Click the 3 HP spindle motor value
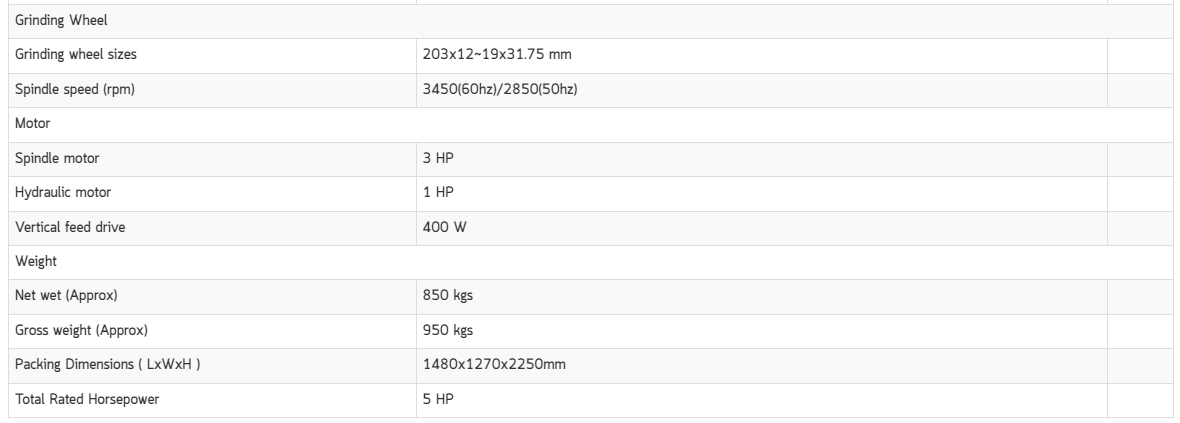The width and height of the screenshot is (1180, 423). pos(438,159)
